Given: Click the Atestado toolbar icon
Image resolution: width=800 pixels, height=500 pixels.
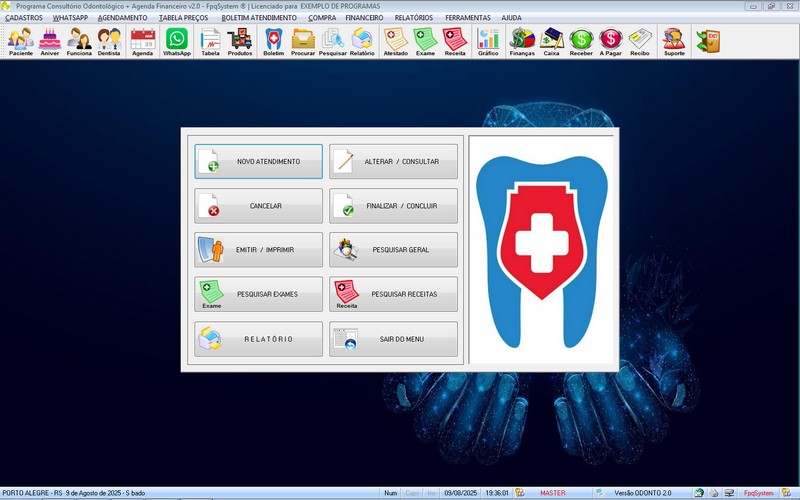Looking at the screenshot, I should click(395, 41).
